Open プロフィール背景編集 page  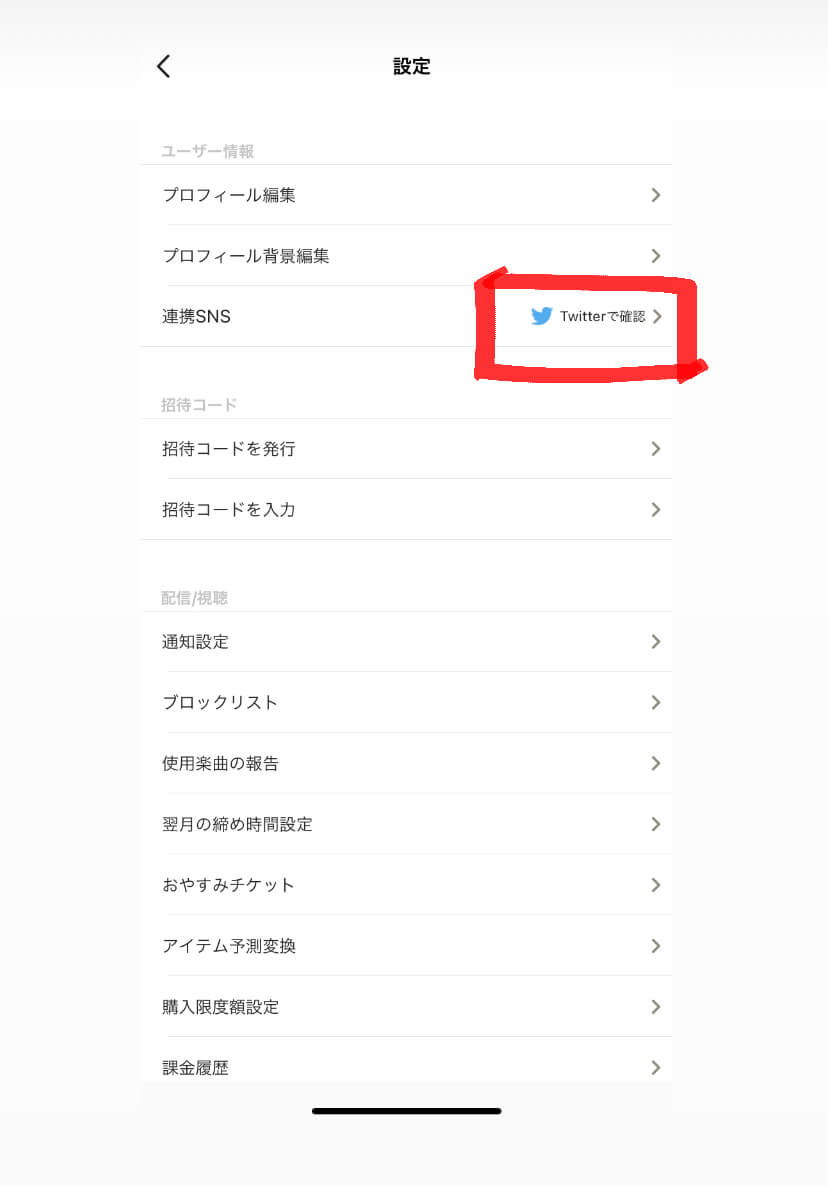click(246, 256)
